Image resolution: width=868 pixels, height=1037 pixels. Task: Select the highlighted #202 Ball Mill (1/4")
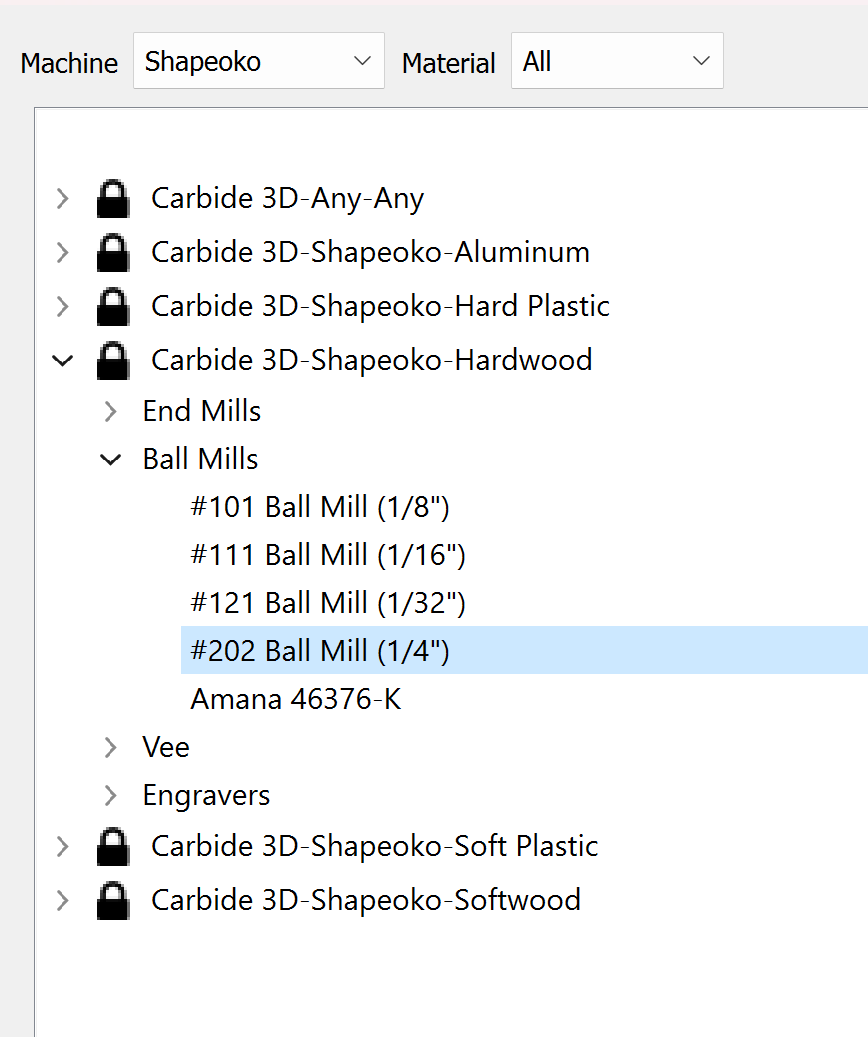pyautogui.click(x=320, y=651)
